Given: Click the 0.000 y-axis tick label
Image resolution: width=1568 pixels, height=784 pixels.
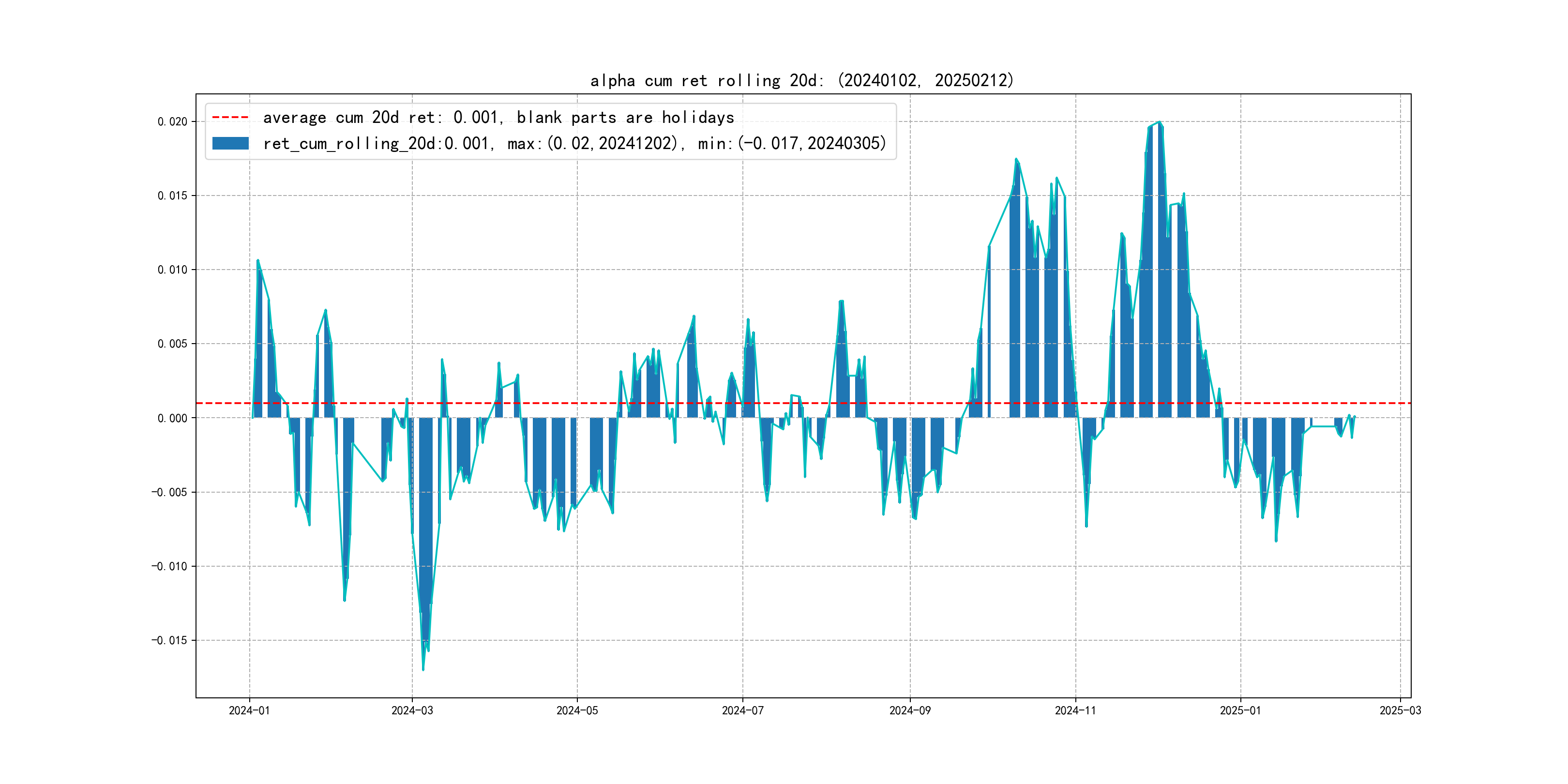Looking at the screenshot, I should point(172,418).
